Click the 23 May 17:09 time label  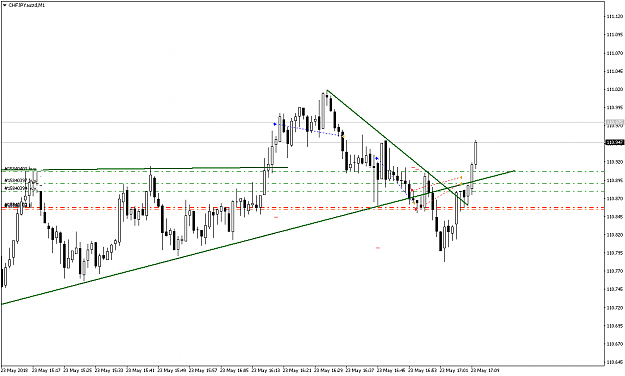pos(485,370)
